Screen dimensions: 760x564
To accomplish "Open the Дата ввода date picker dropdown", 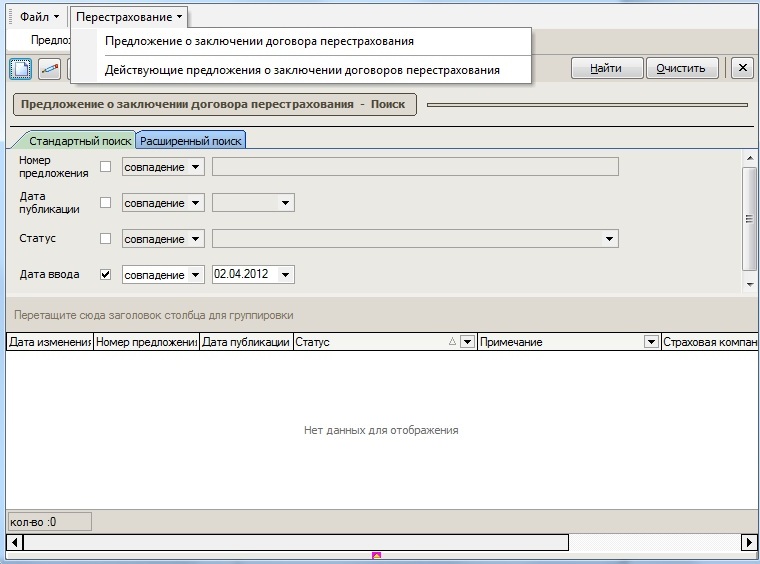I will click(x=286, y=275).
